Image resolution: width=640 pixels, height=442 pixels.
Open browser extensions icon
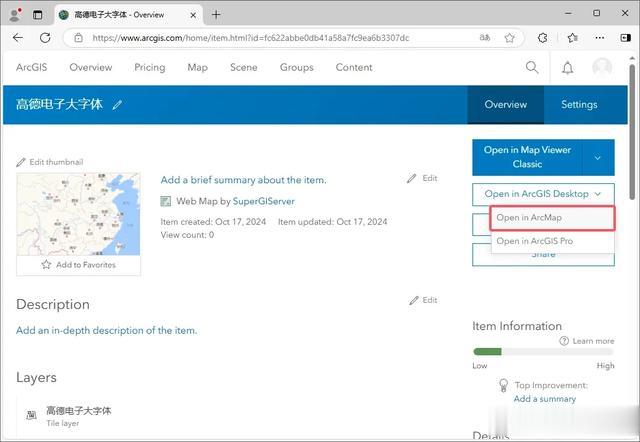pos(542,38)
